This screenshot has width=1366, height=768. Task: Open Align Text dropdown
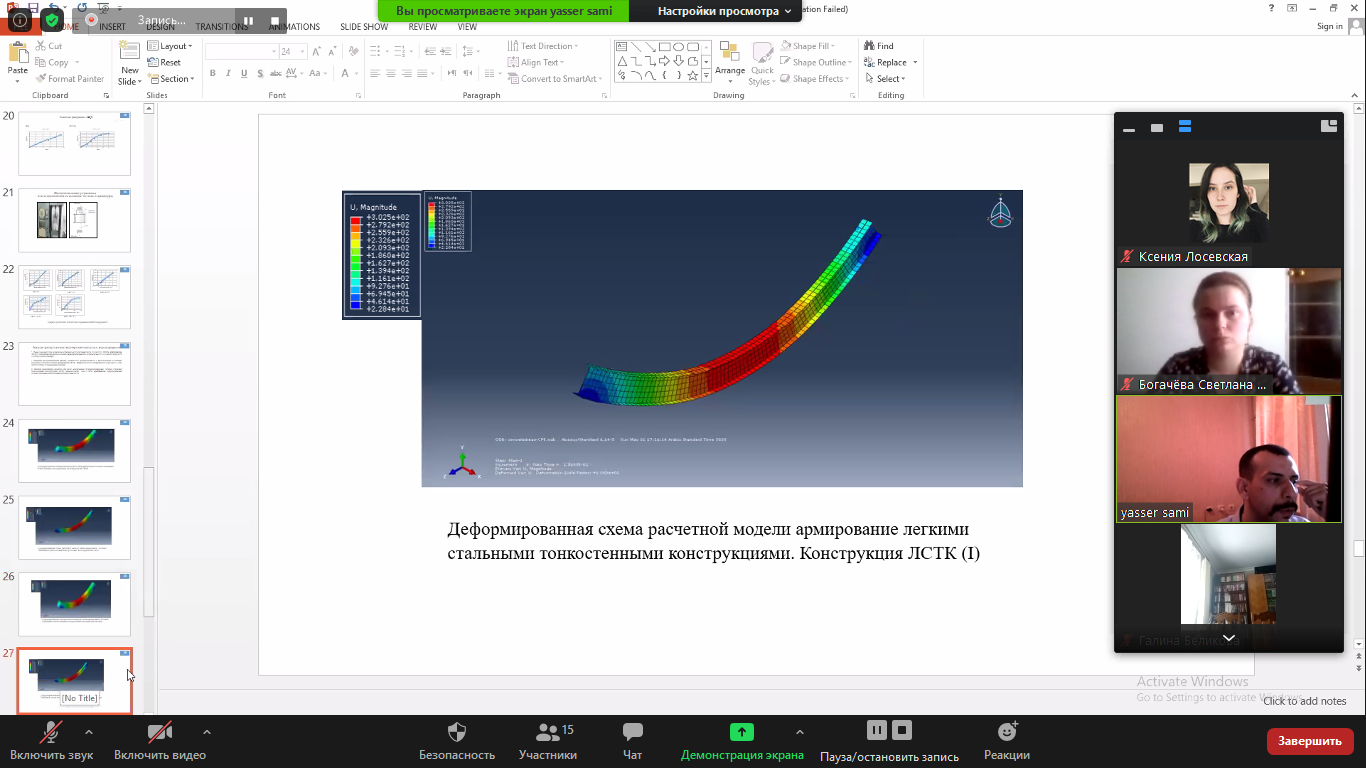click(538, 62)
